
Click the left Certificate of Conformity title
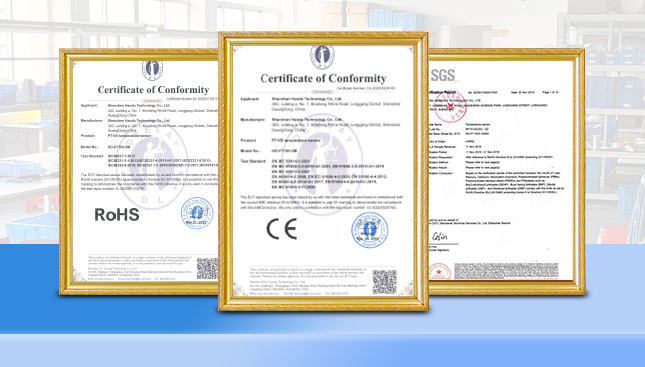(x=153, y=89)
